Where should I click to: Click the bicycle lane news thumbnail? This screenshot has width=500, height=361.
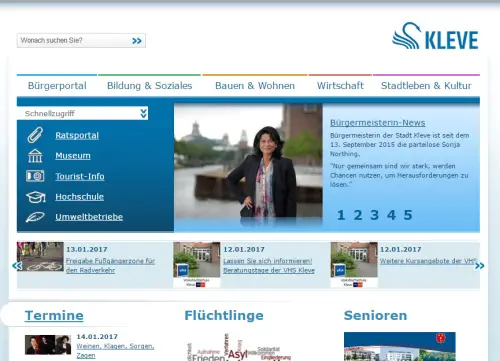tap(40, 256)
